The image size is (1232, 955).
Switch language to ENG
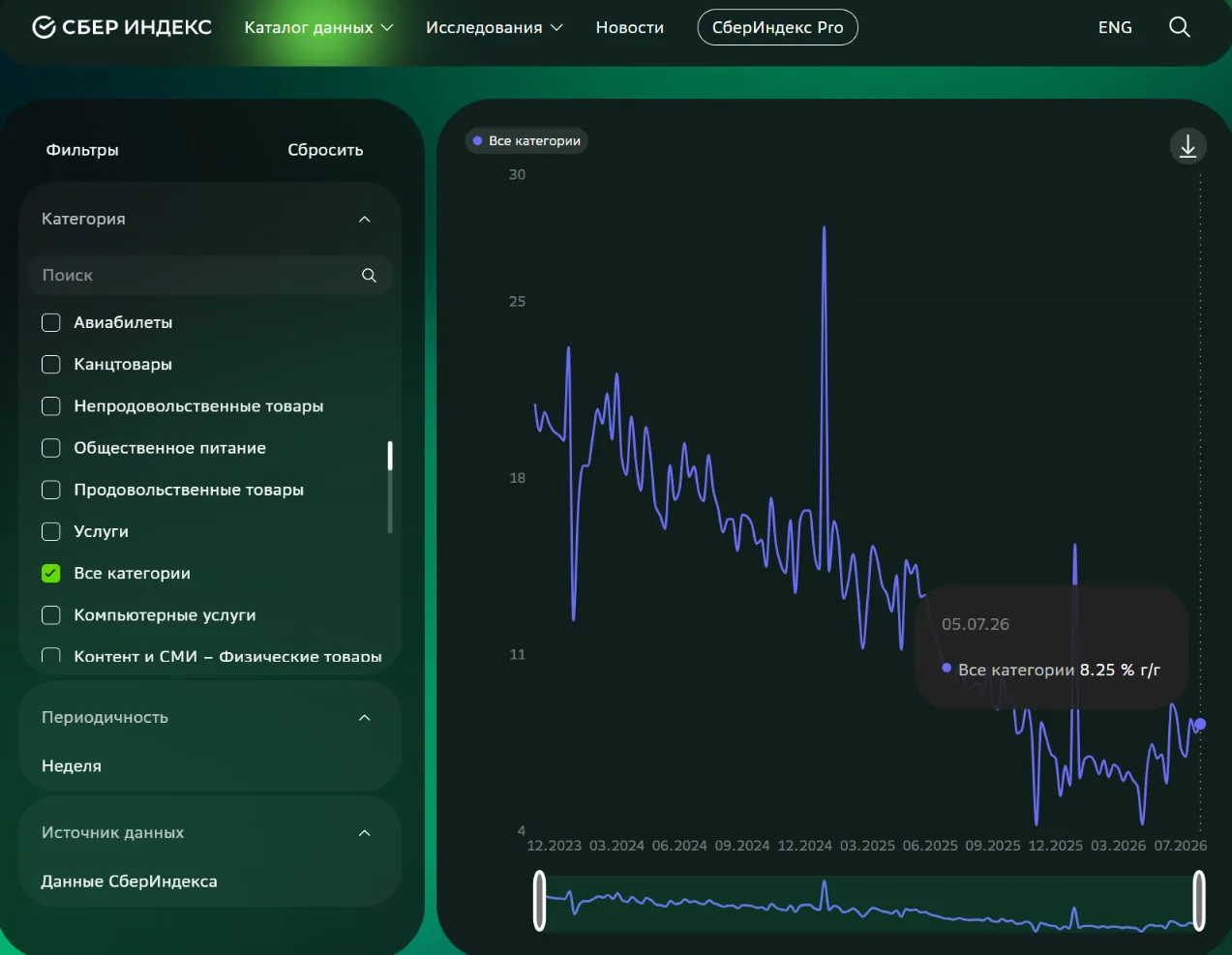pos(1115,27)
